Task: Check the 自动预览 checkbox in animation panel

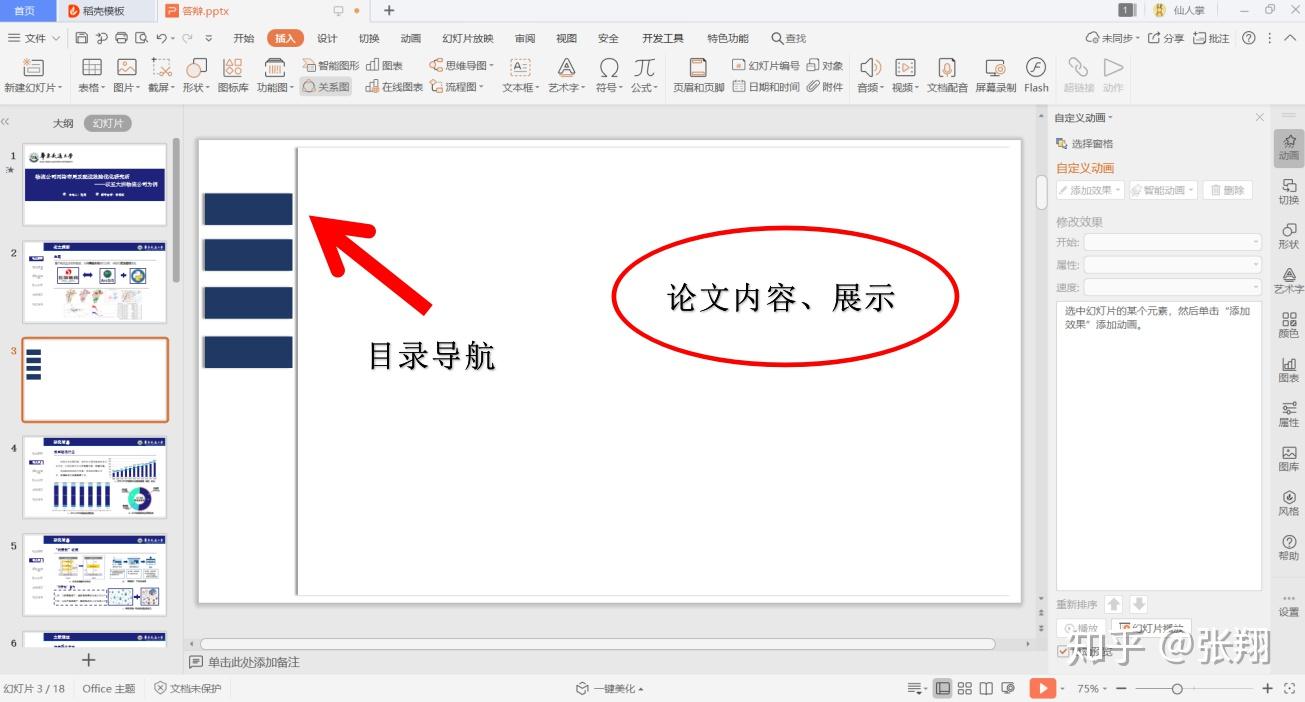Action: coord(1062,651)
